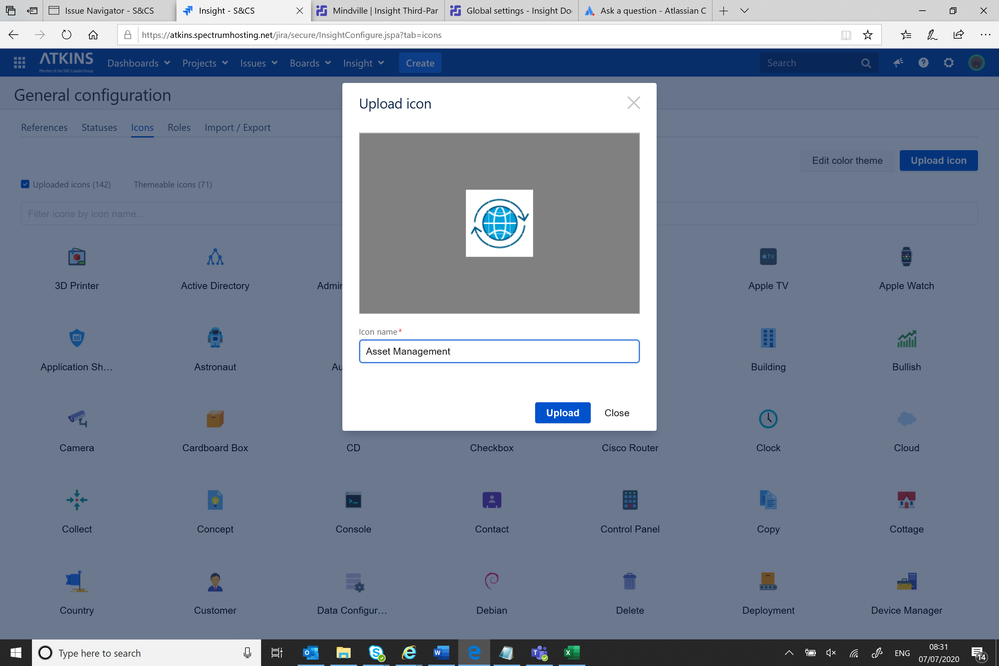Click the Icon name input field

499,351
